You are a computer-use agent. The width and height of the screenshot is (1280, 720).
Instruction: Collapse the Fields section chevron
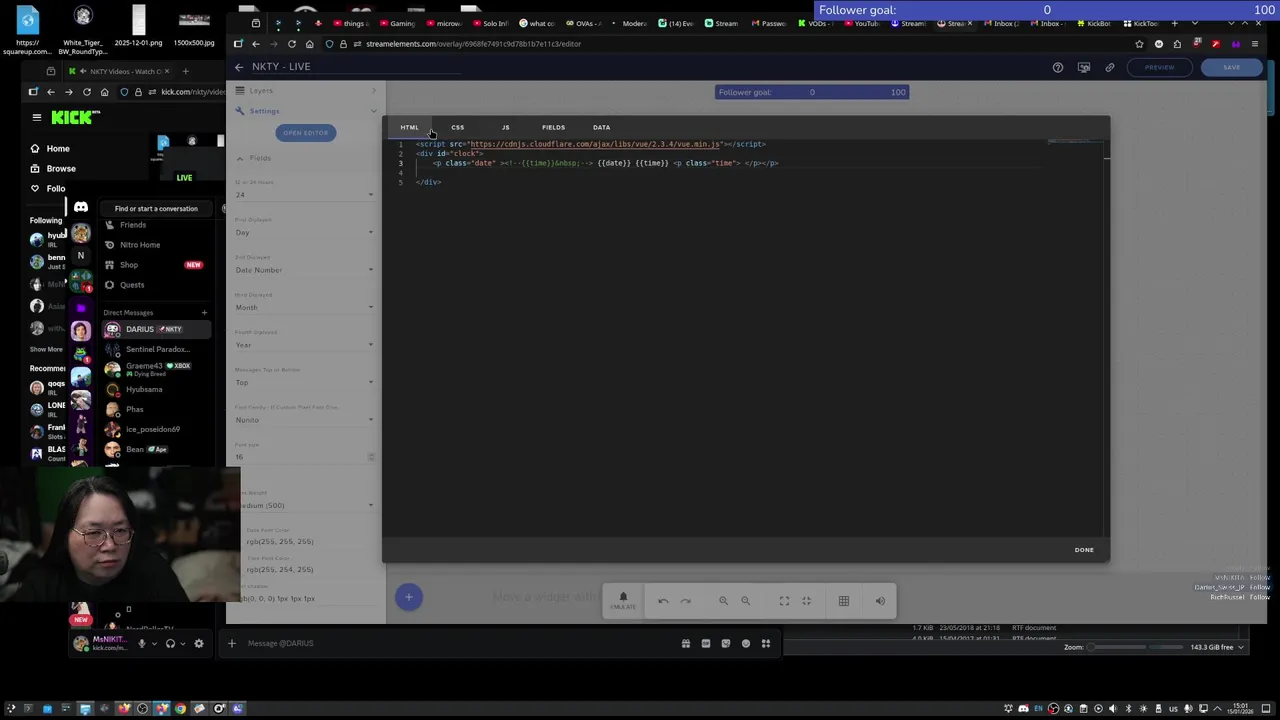(240, 158)
